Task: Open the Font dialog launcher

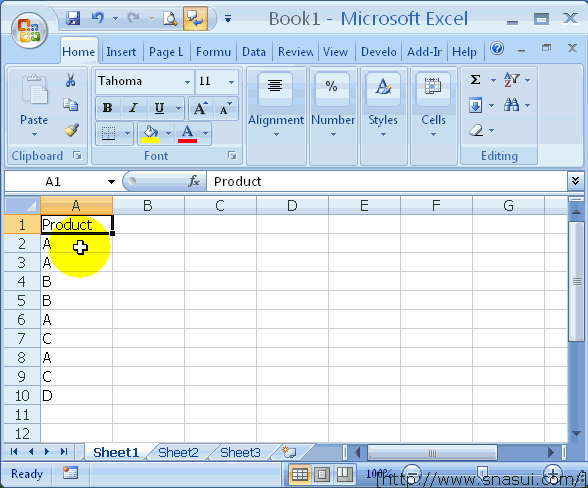Action: 232,156
